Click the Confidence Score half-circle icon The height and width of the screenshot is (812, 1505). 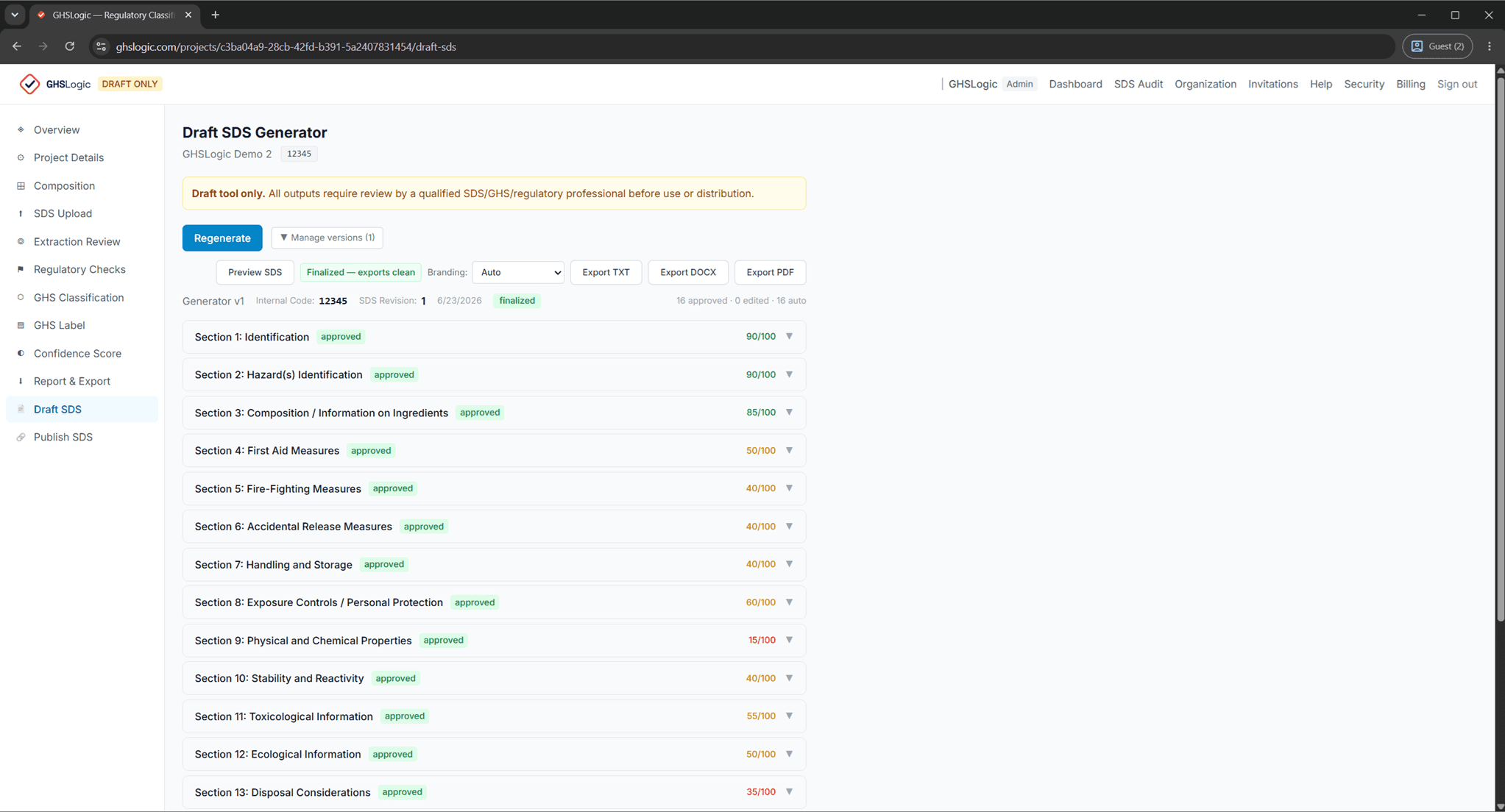21,353
